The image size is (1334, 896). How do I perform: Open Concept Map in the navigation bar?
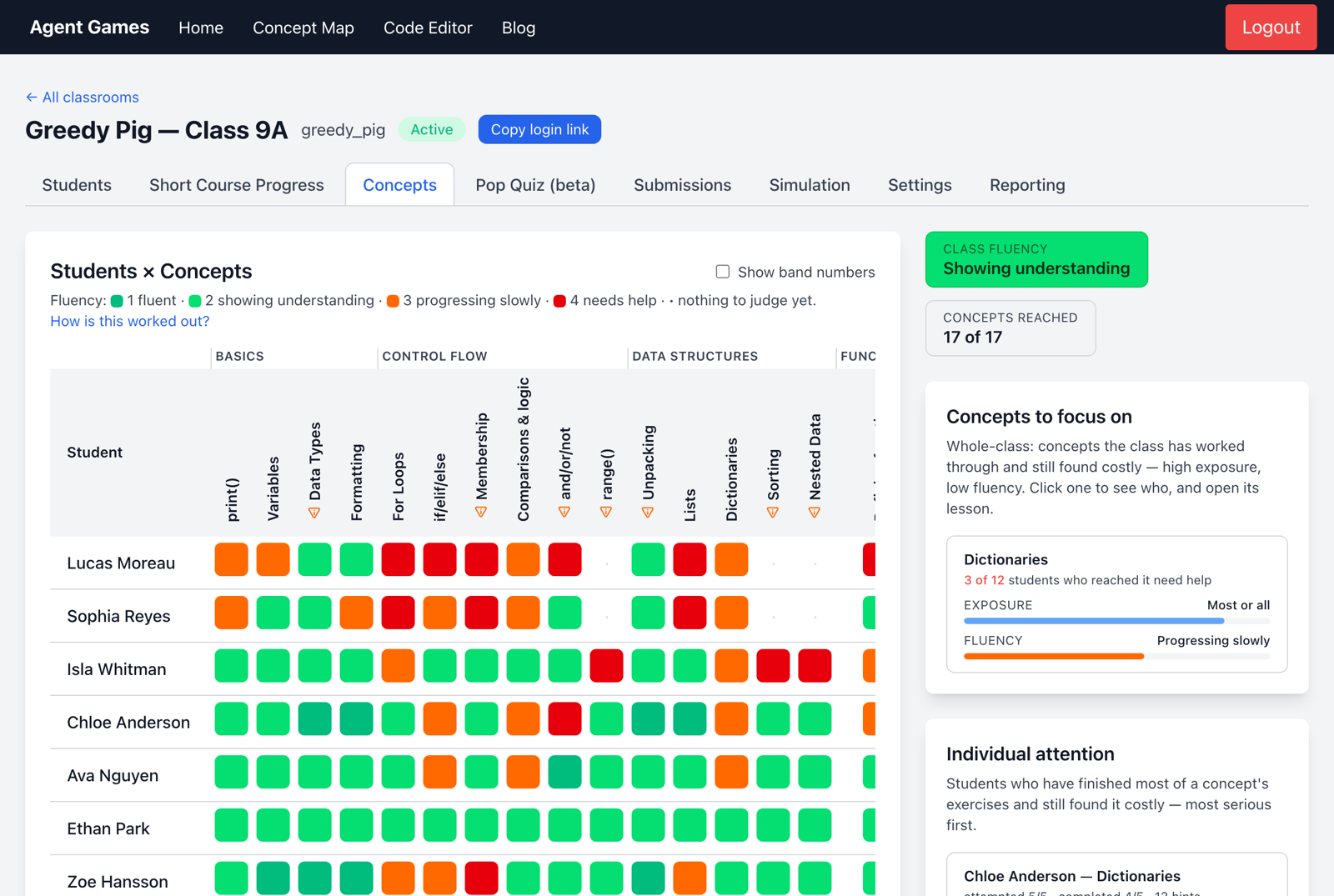point(303,28)
